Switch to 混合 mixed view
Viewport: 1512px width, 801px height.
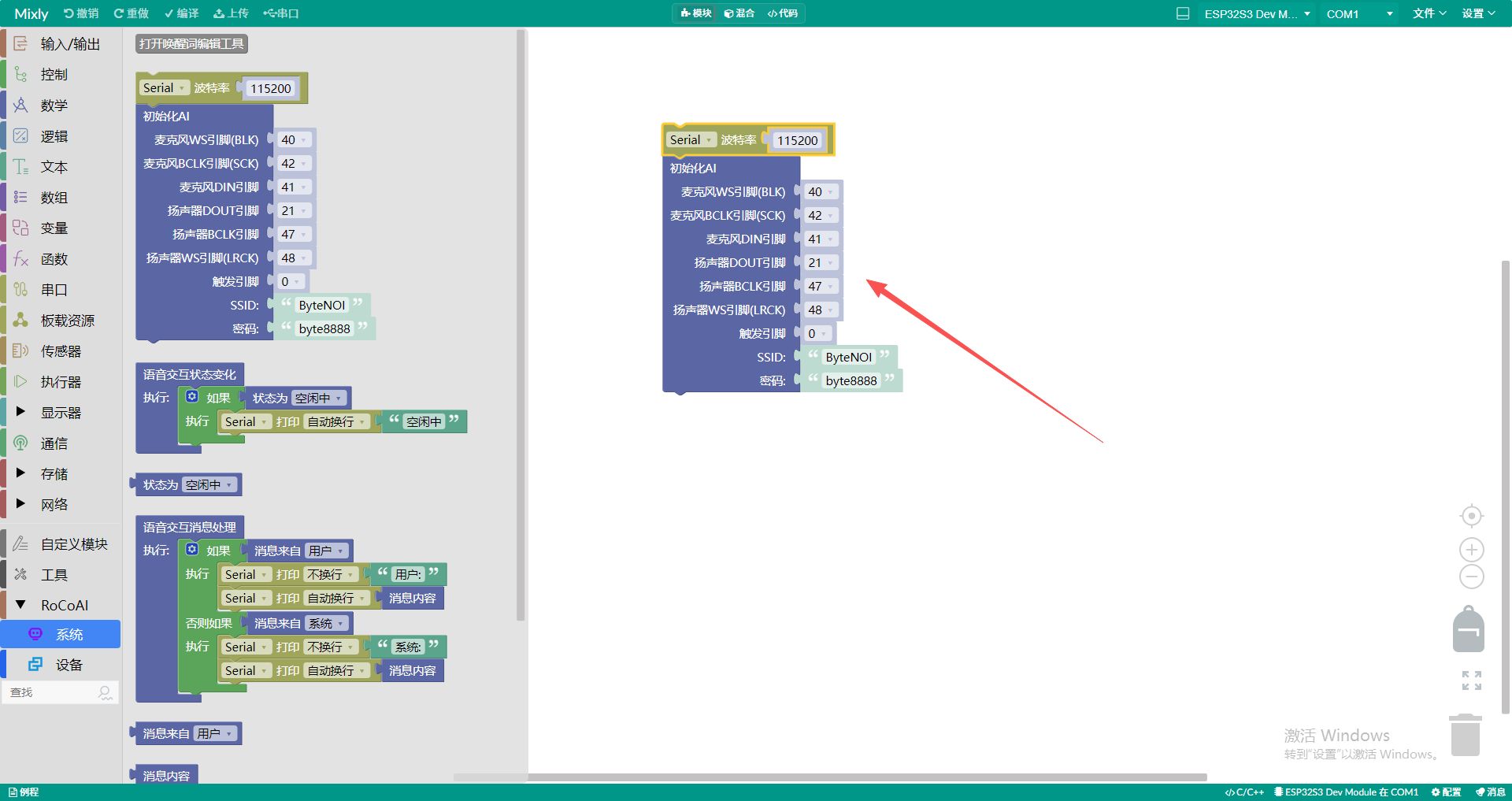click(x=739, y=13)
